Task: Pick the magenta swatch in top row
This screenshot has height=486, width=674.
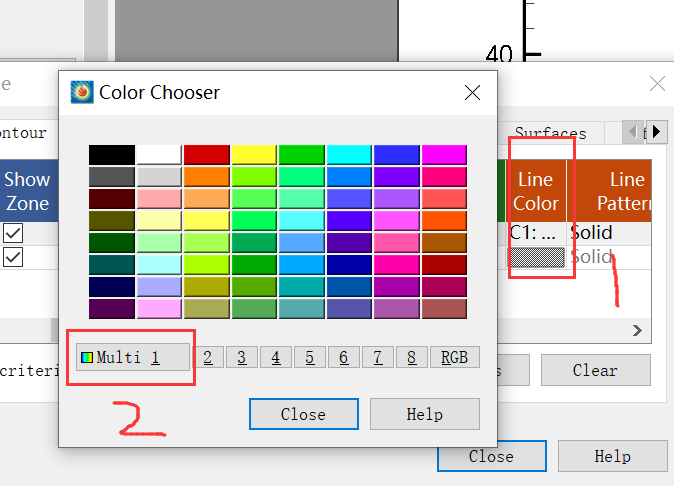Action: [x=444, y=155]
